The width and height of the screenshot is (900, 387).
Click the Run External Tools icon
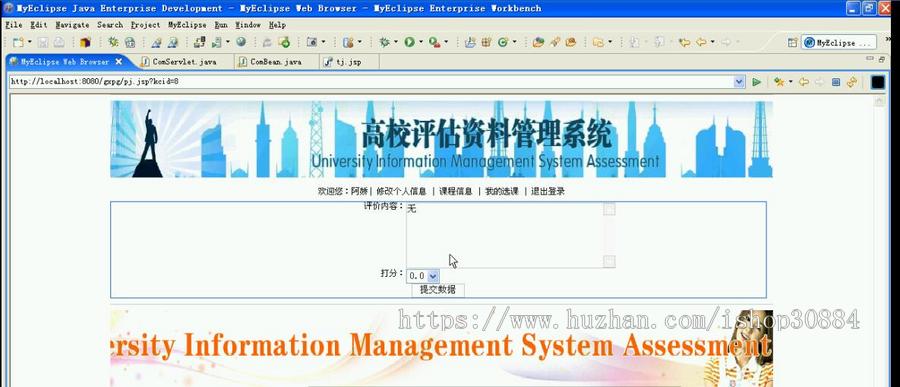(435, 42)
